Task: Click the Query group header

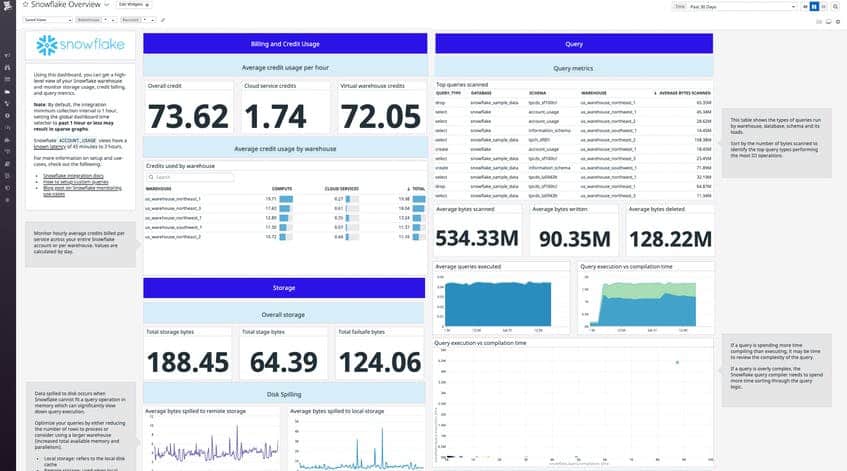Action: 574,44
